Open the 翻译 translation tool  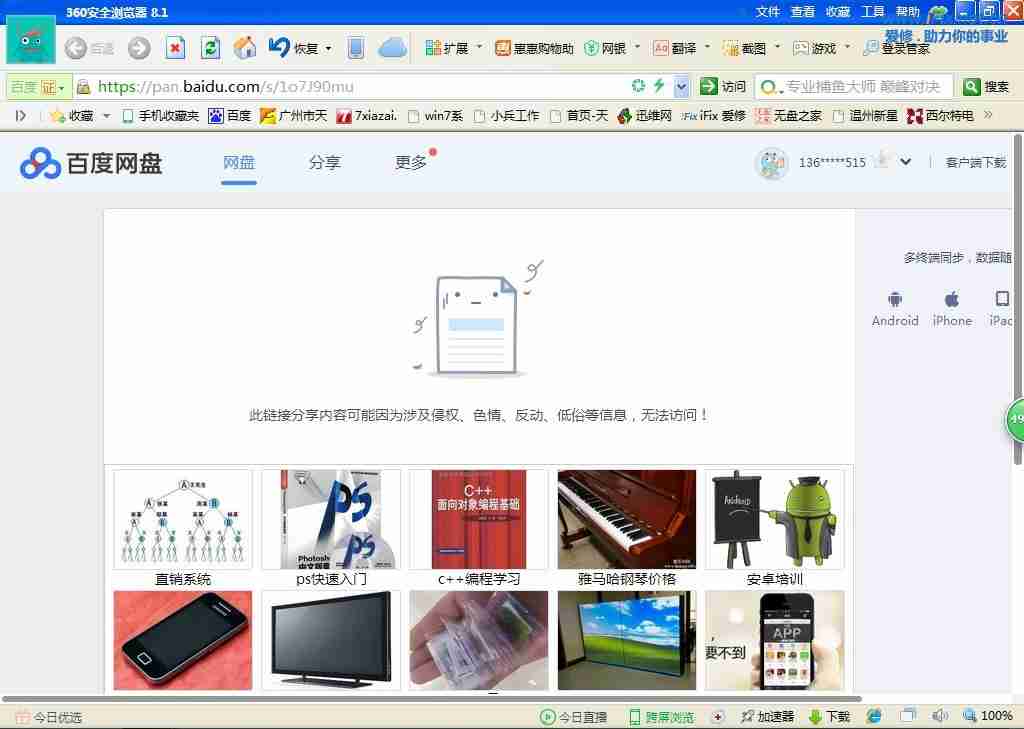point(675,47)
